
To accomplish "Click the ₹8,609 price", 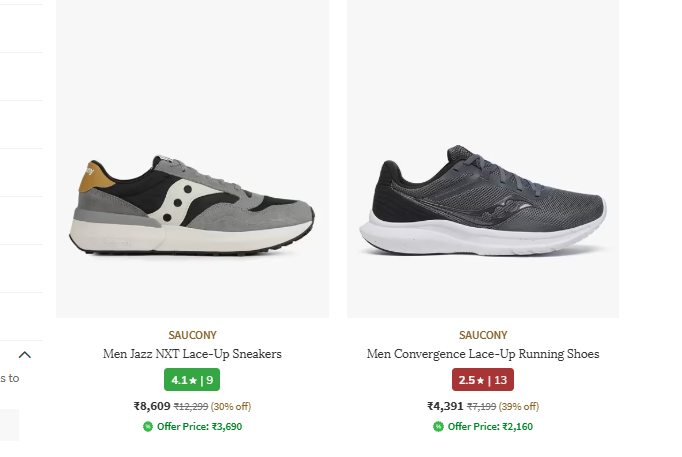I will click(x=152, y=406).
